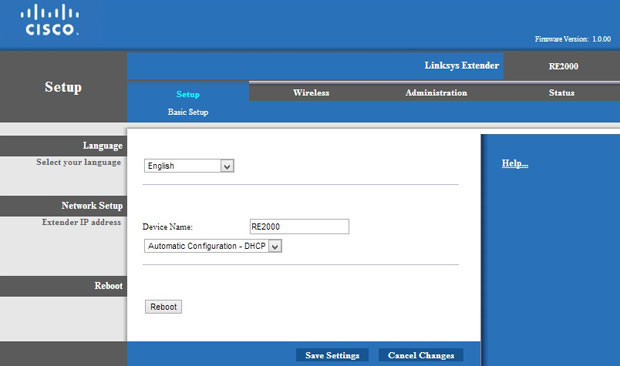Click the large Setup title

coord(63,87)
